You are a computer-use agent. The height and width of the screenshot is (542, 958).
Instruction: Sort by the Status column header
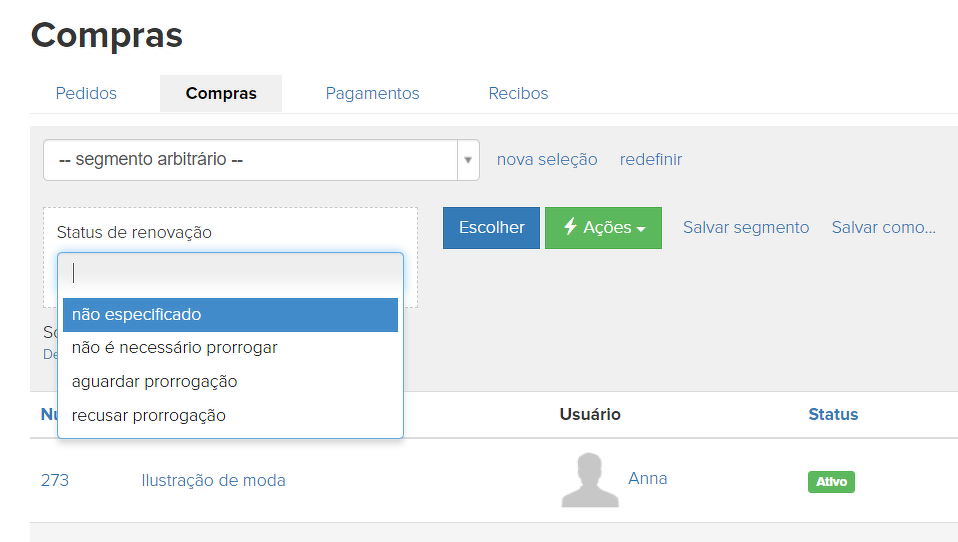tap(833, 414)
